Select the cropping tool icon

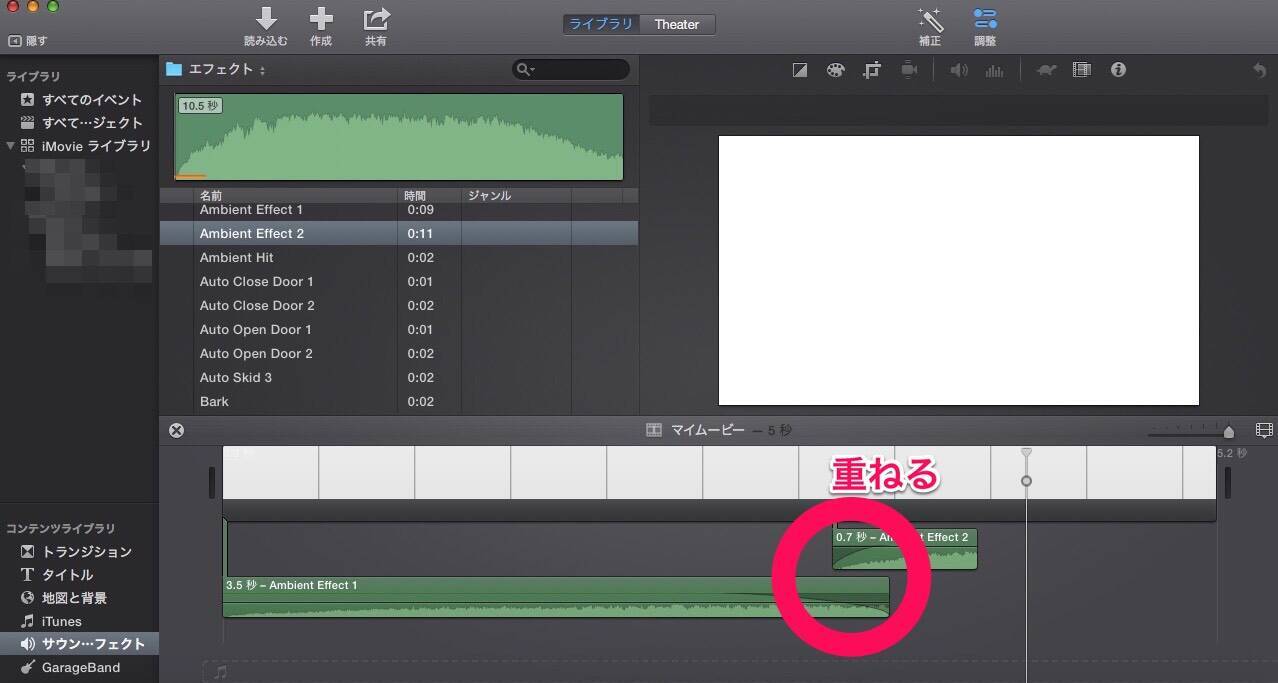pyautogui.click(x=872, y=70)
